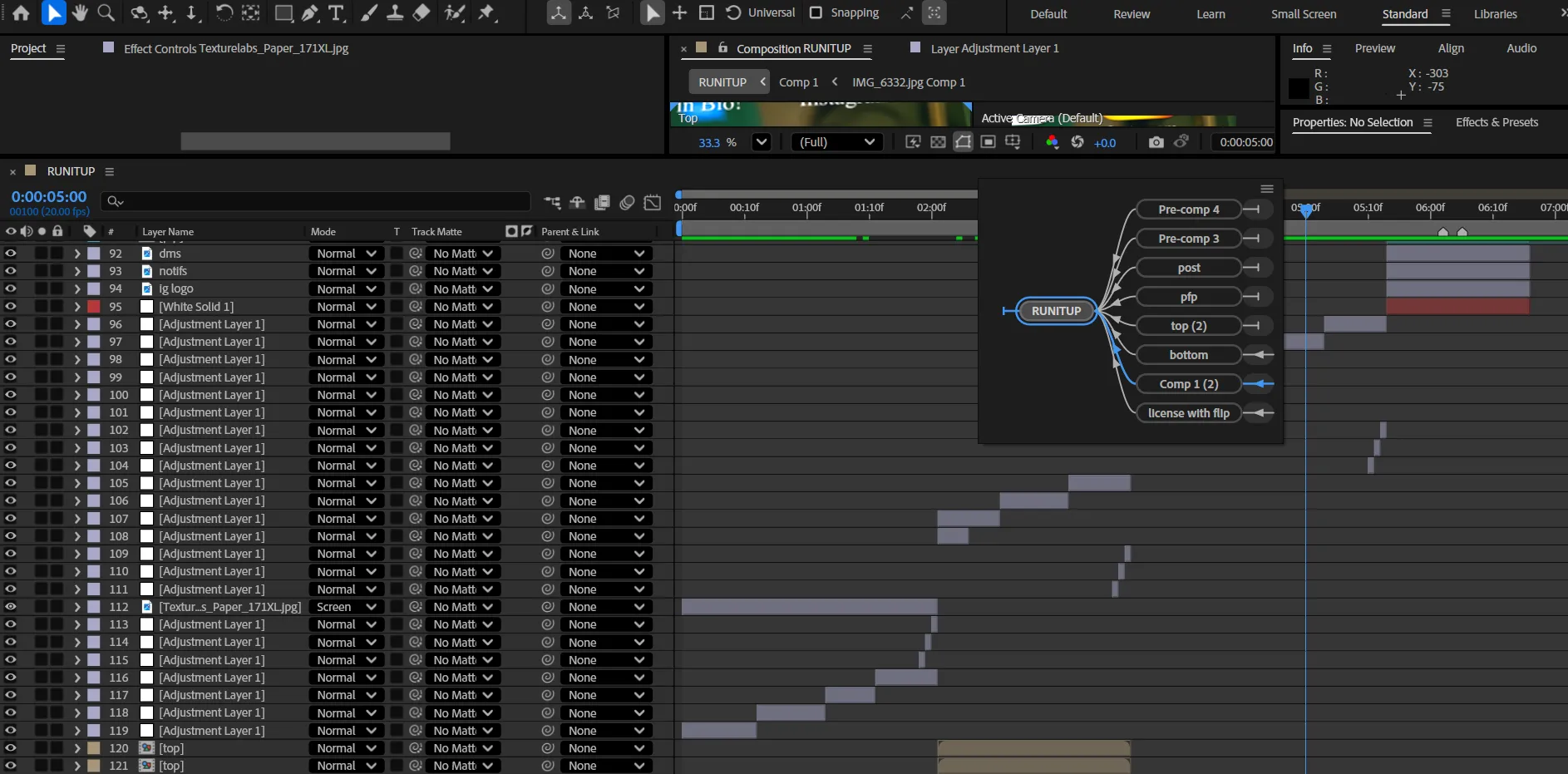The width and height of the screenshot is (1568, 774).
Task: Open the viewer resolution dropdown set to Full
Action: (x=836, y=142)
